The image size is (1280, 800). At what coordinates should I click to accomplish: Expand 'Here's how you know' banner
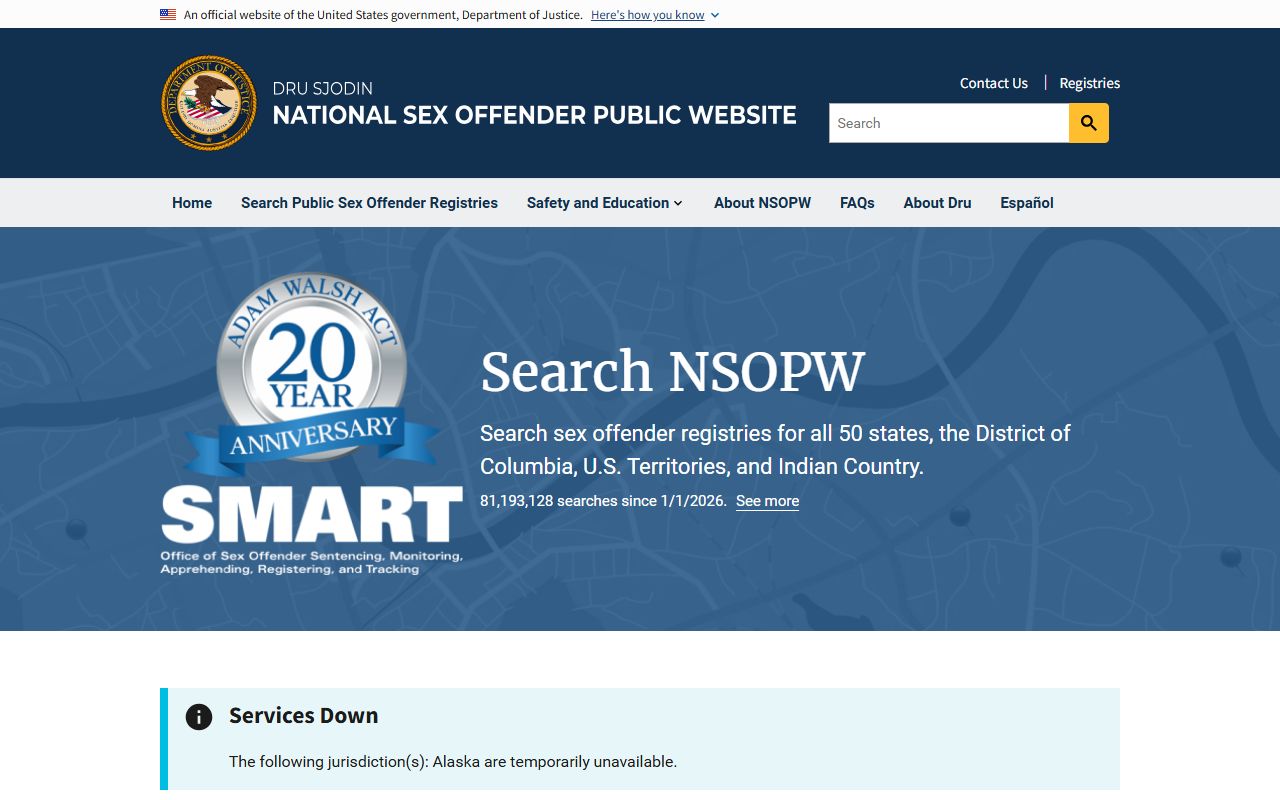pos(655,15)
